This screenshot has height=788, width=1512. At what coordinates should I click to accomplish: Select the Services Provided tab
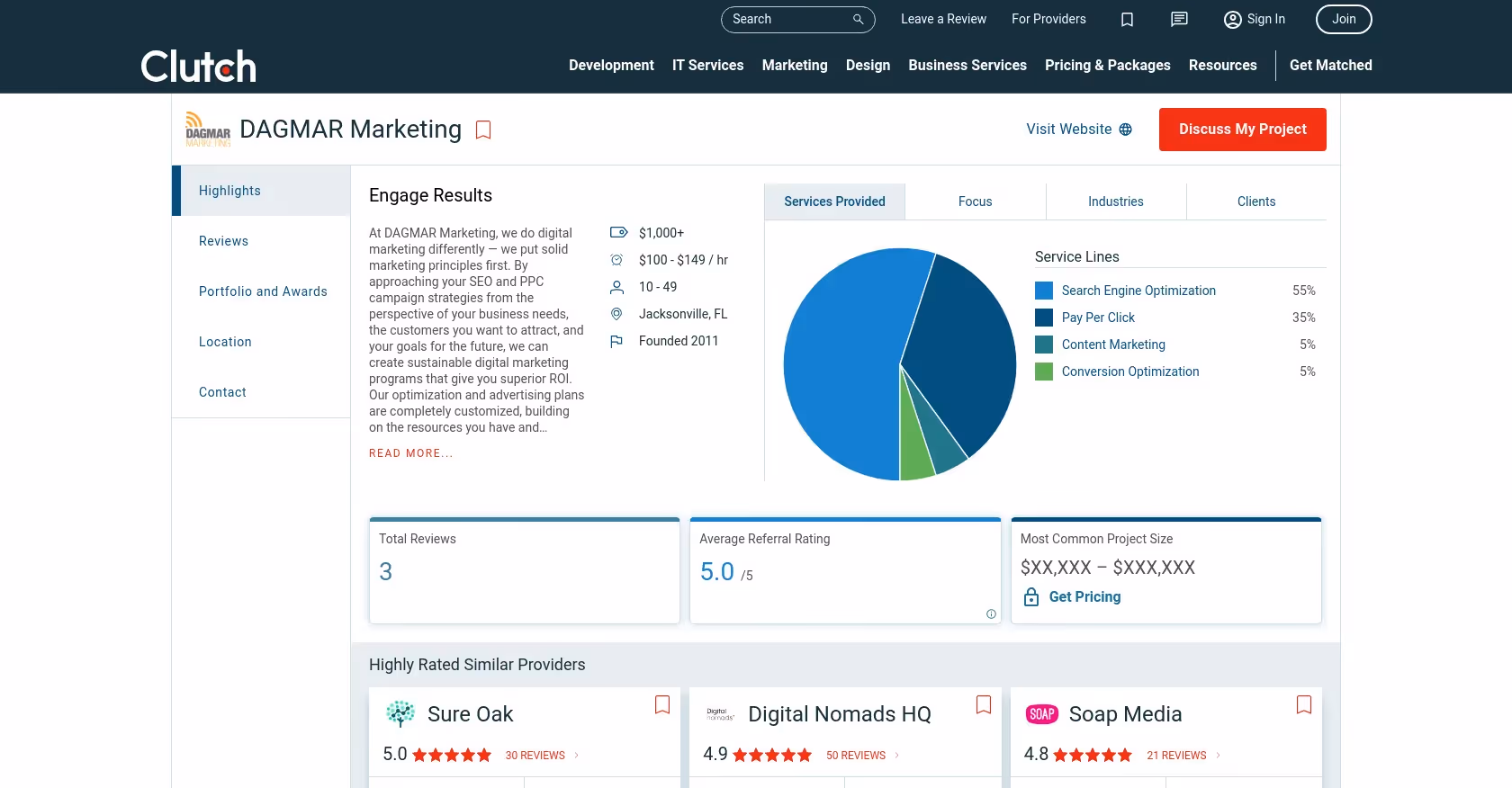pos(834,201)
